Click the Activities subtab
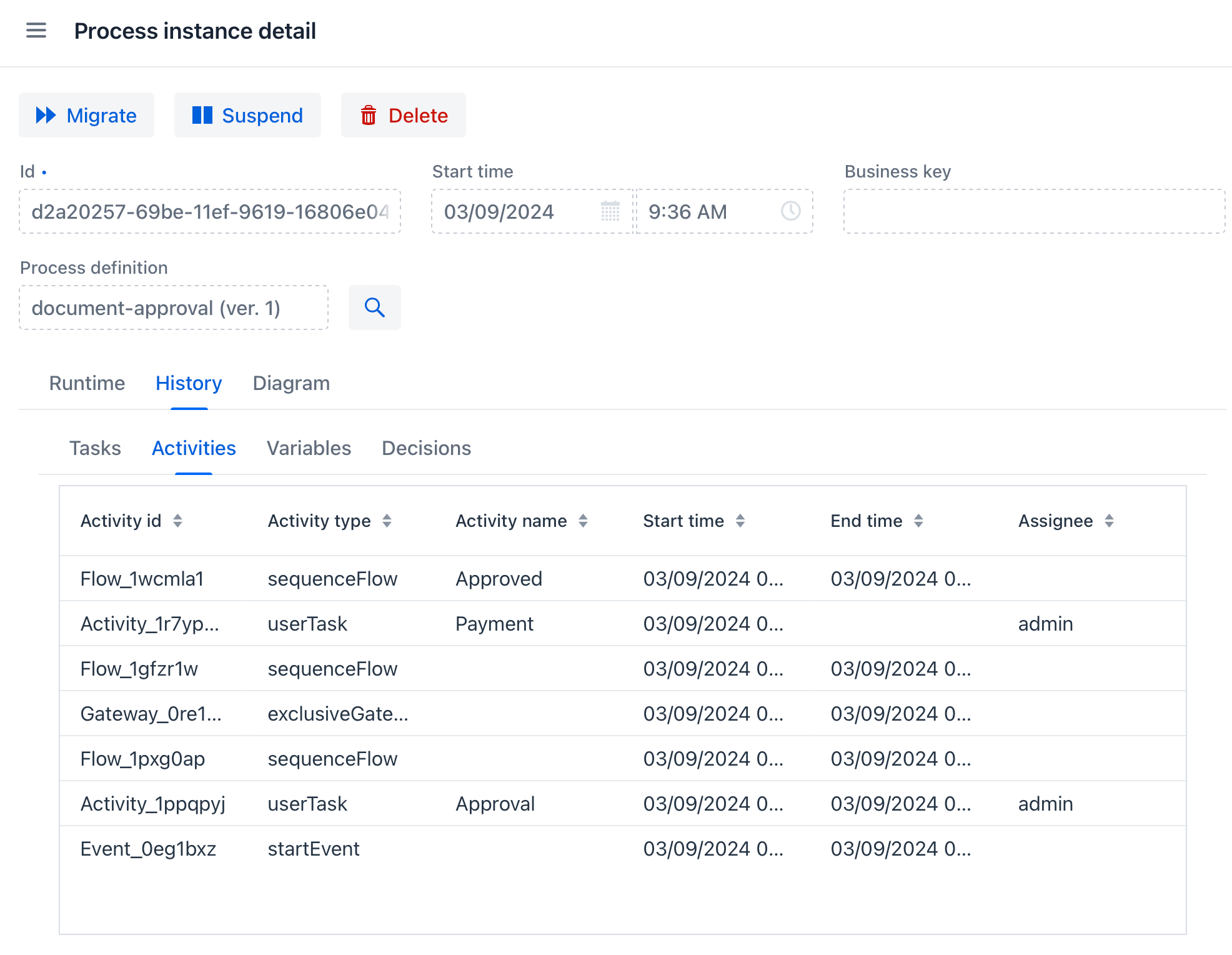The width and height of the screenshot is (1232, 955). coord(194,447)
